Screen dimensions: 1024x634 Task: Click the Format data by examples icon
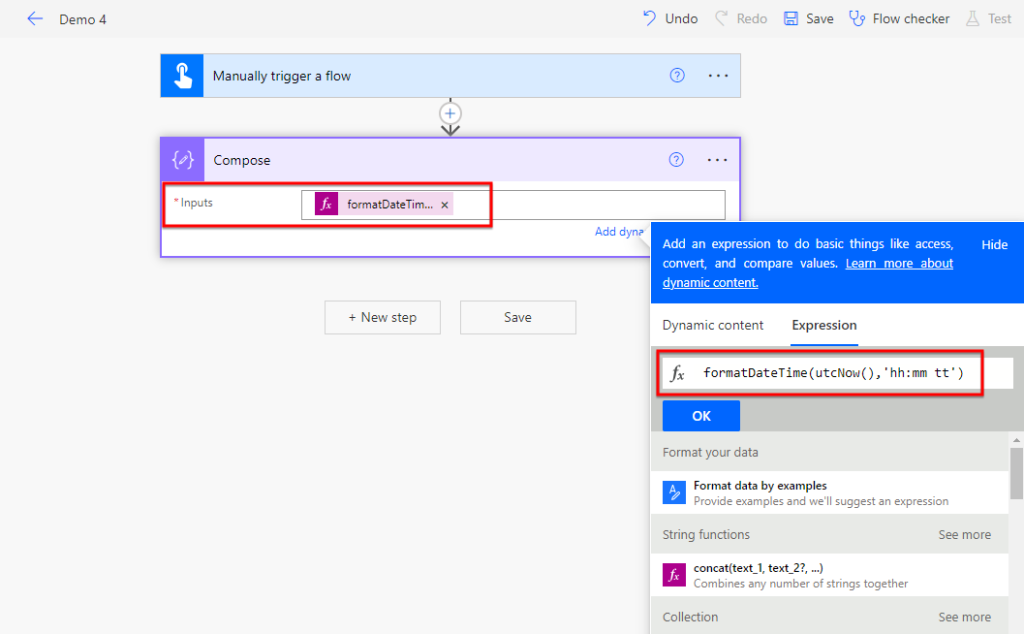[674, 492]
